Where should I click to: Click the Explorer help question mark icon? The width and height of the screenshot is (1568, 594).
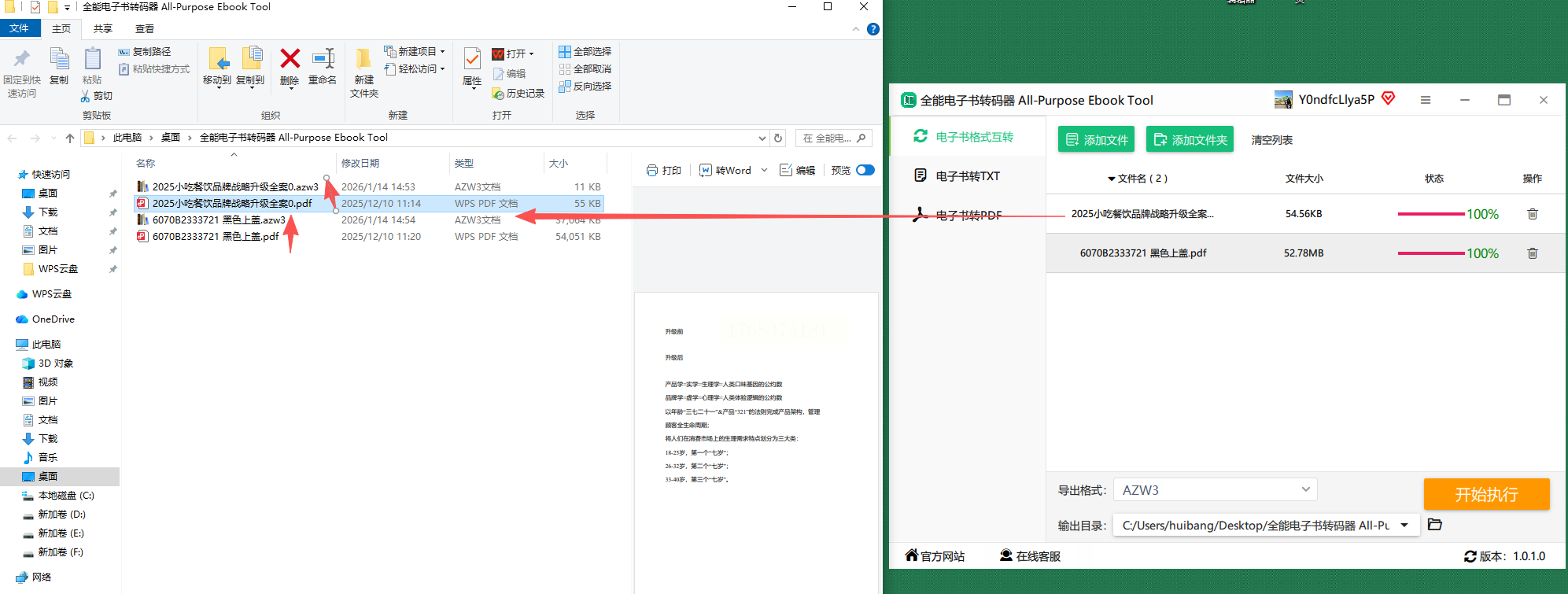(x=873, y=29)
